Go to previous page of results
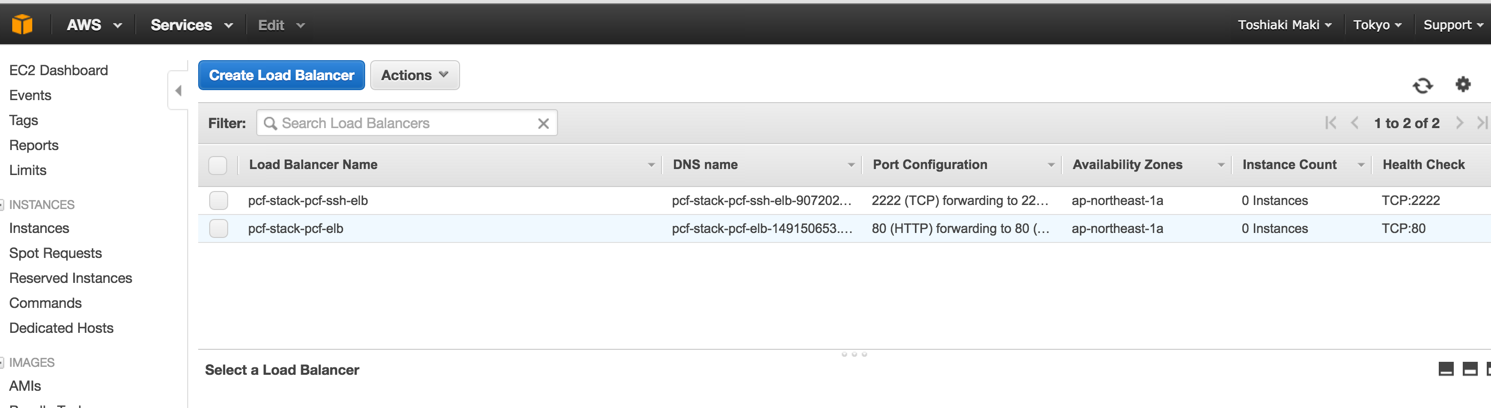This screenshot has height=408, width=1491. point(1355,123)
